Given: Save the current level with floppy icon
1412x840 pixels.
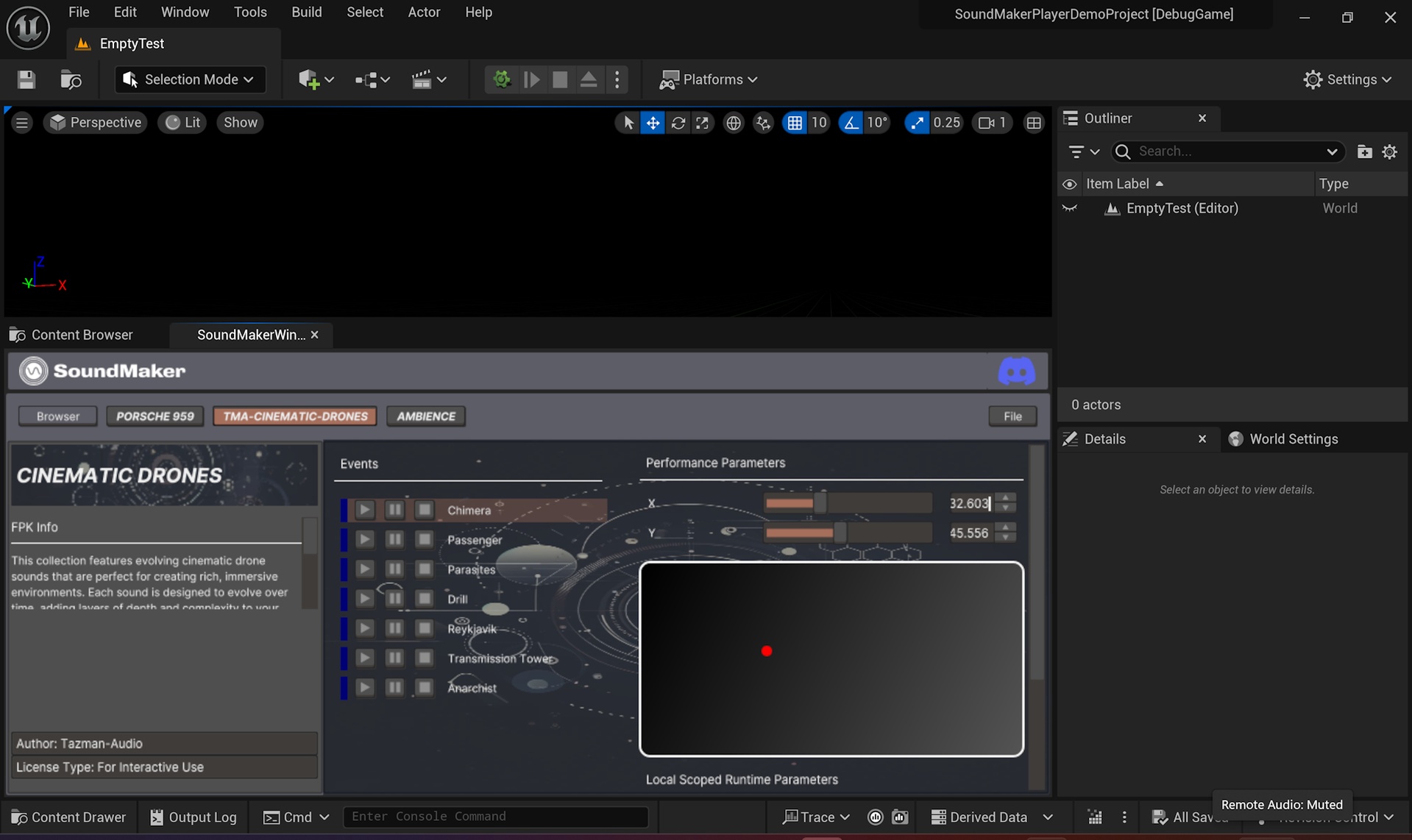Looking at the screenshot, I should 26,79.
